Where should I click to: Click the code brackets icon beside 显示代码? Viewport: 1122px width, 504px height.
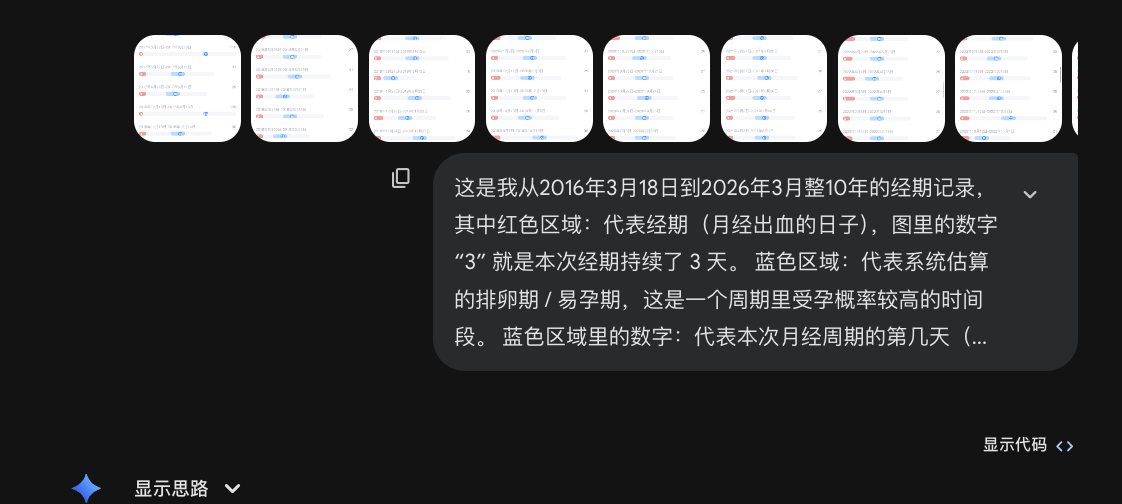[1065, 446]
